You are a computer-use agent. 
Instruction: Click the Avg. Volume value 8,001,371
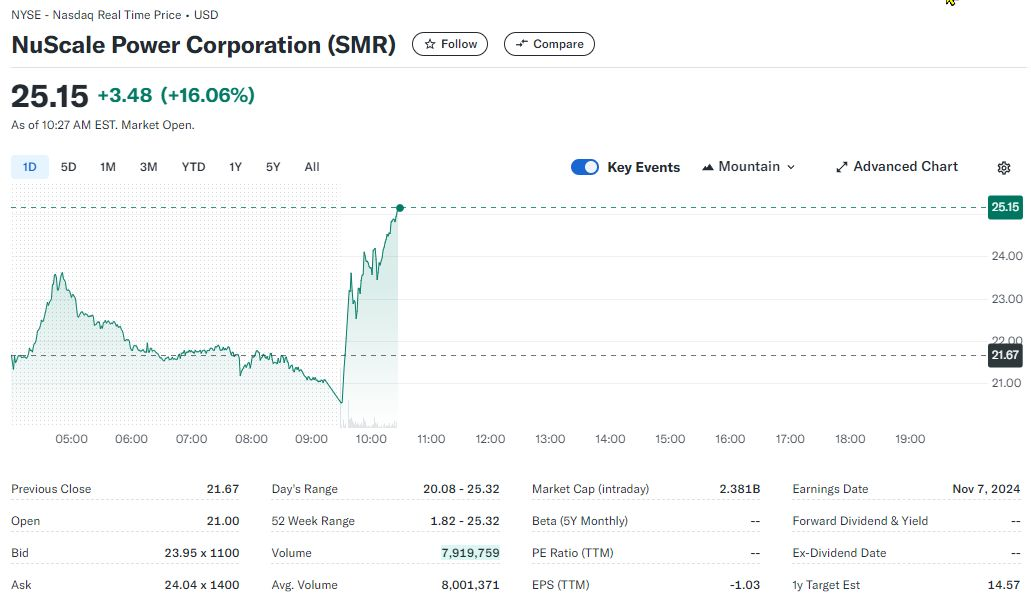click(470, 585)
